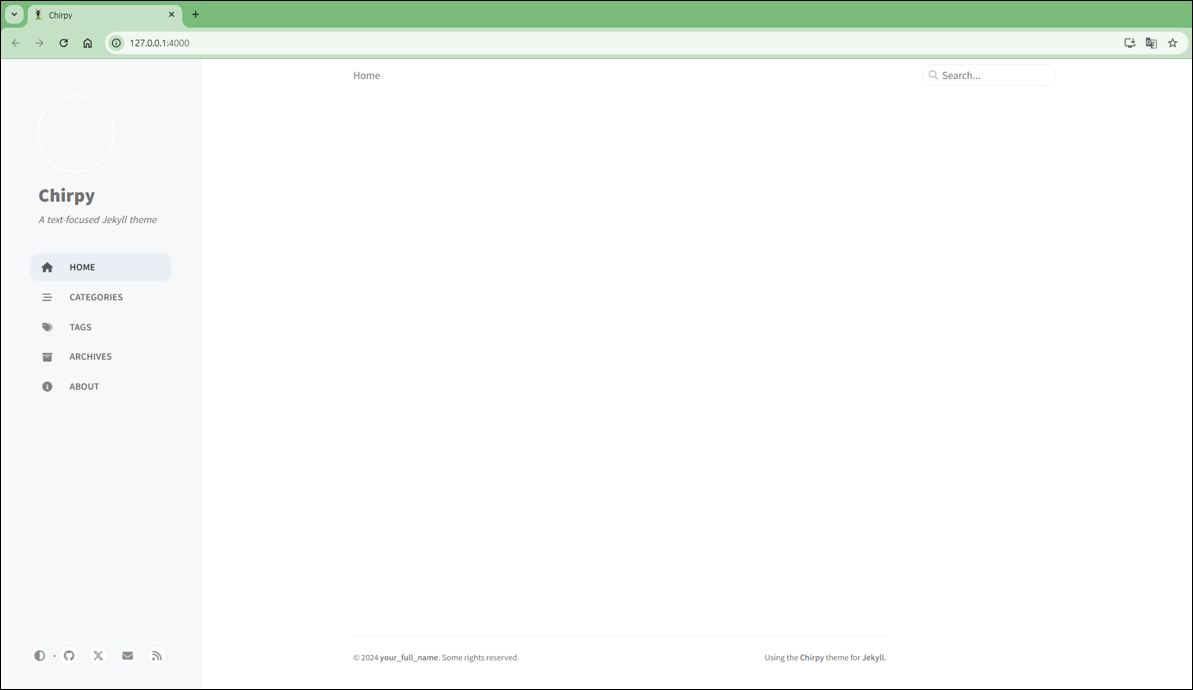Click the your_full_name footer link
The width and height of the screenshot is (1193, 690).
coord(409,658)
